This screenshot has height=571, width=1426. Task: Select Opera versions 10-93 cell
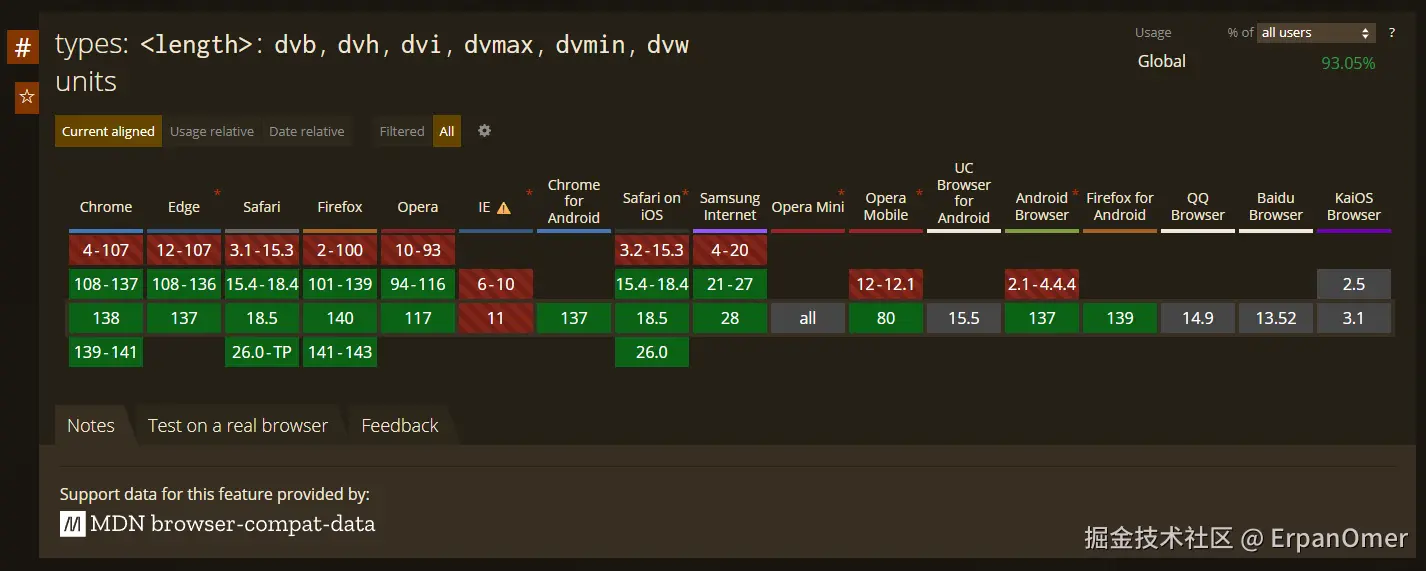click(418, 250)
